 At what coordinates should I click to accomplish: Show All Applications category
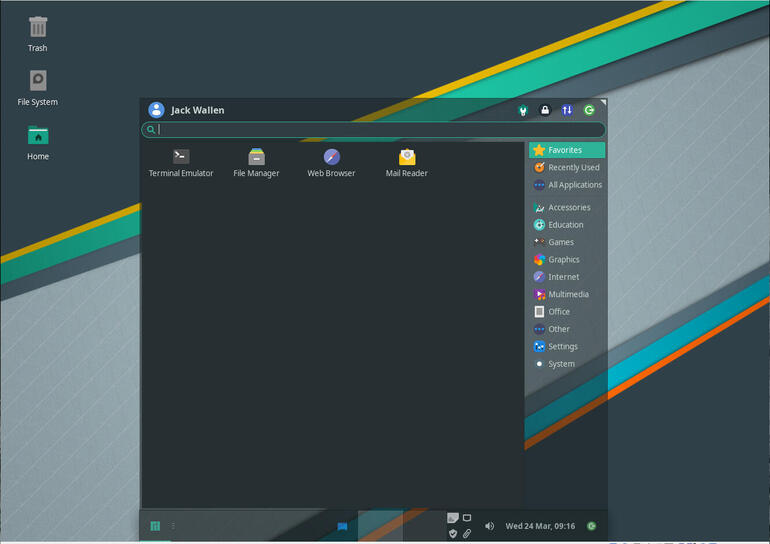[567, 185]
